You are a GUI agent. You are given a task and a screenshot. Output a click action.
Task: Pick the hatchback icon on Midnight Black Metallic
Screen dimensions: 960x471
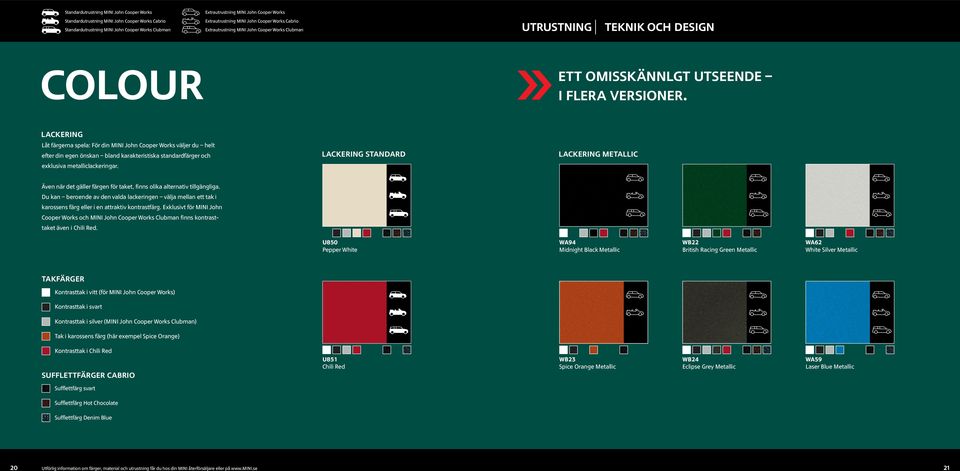[635, 178]
